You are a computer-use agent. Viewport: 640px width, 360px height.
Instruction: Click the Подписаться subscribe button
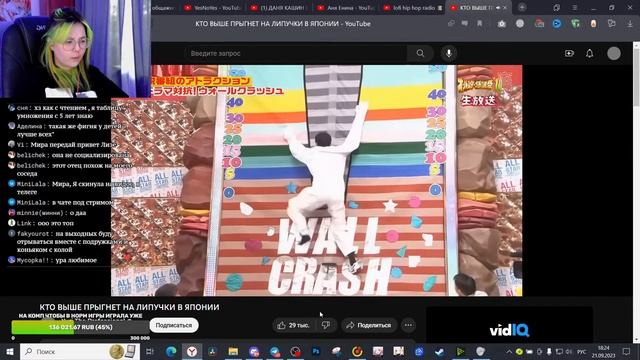tap(174, 325)
